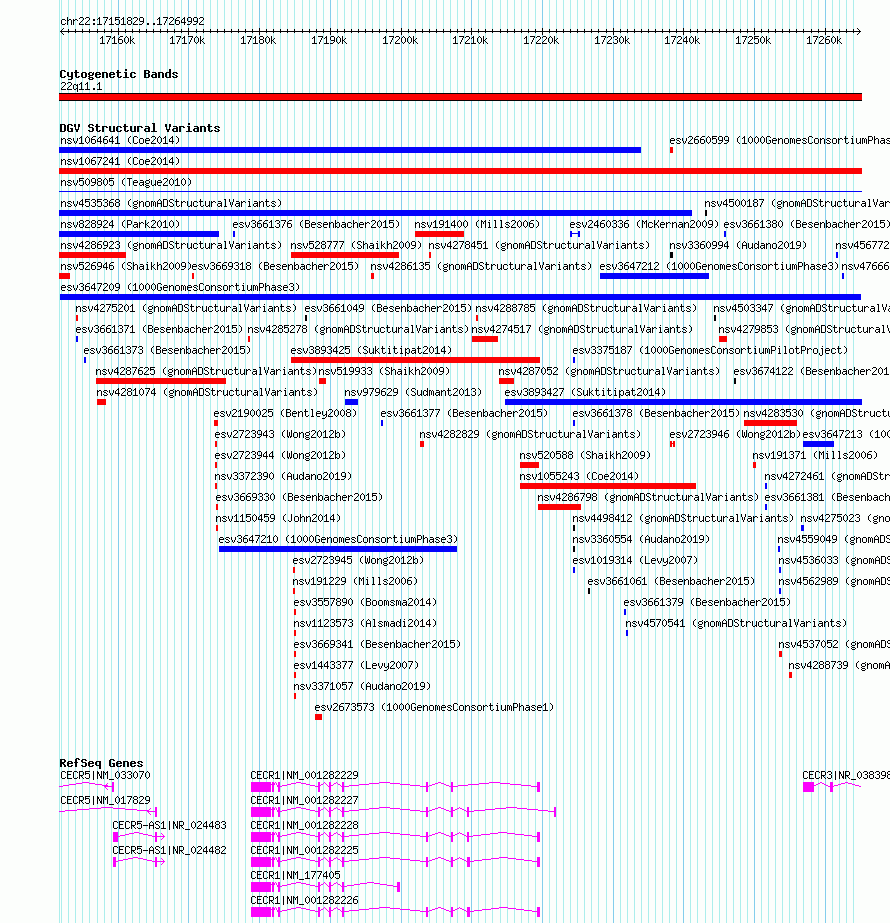Viewport: 890px width, 923px height.
Task: Click esv2190025 (Bentley2008) label
Action: [285, 413]
